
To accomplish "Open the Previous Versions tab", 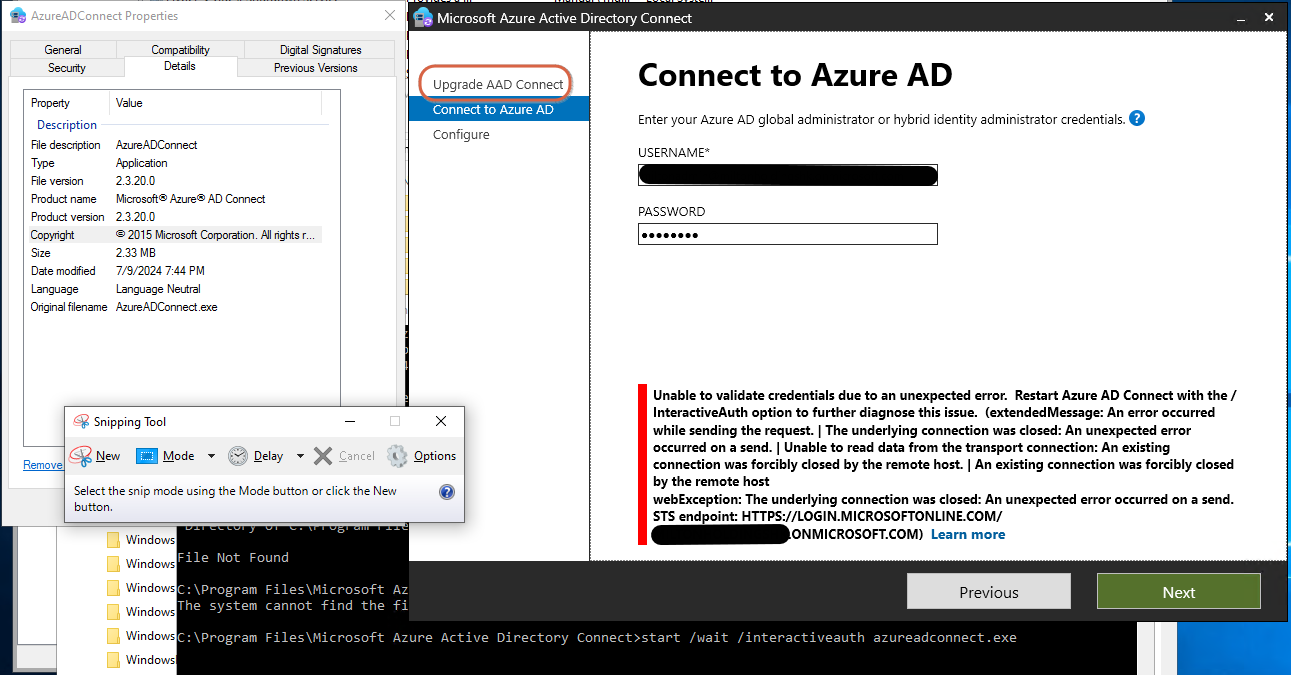I will pyautogui.click(x=316, y=67).
